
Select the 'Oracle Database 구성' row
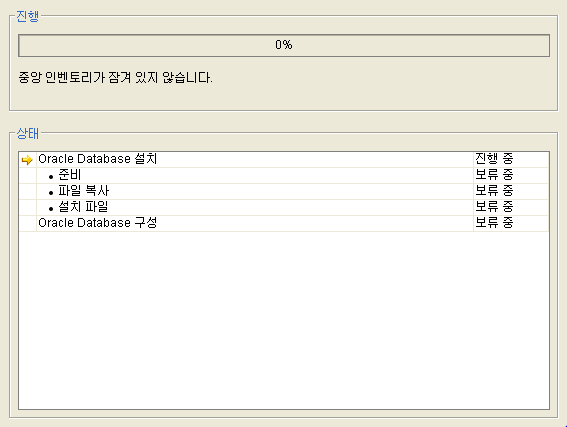284,223
